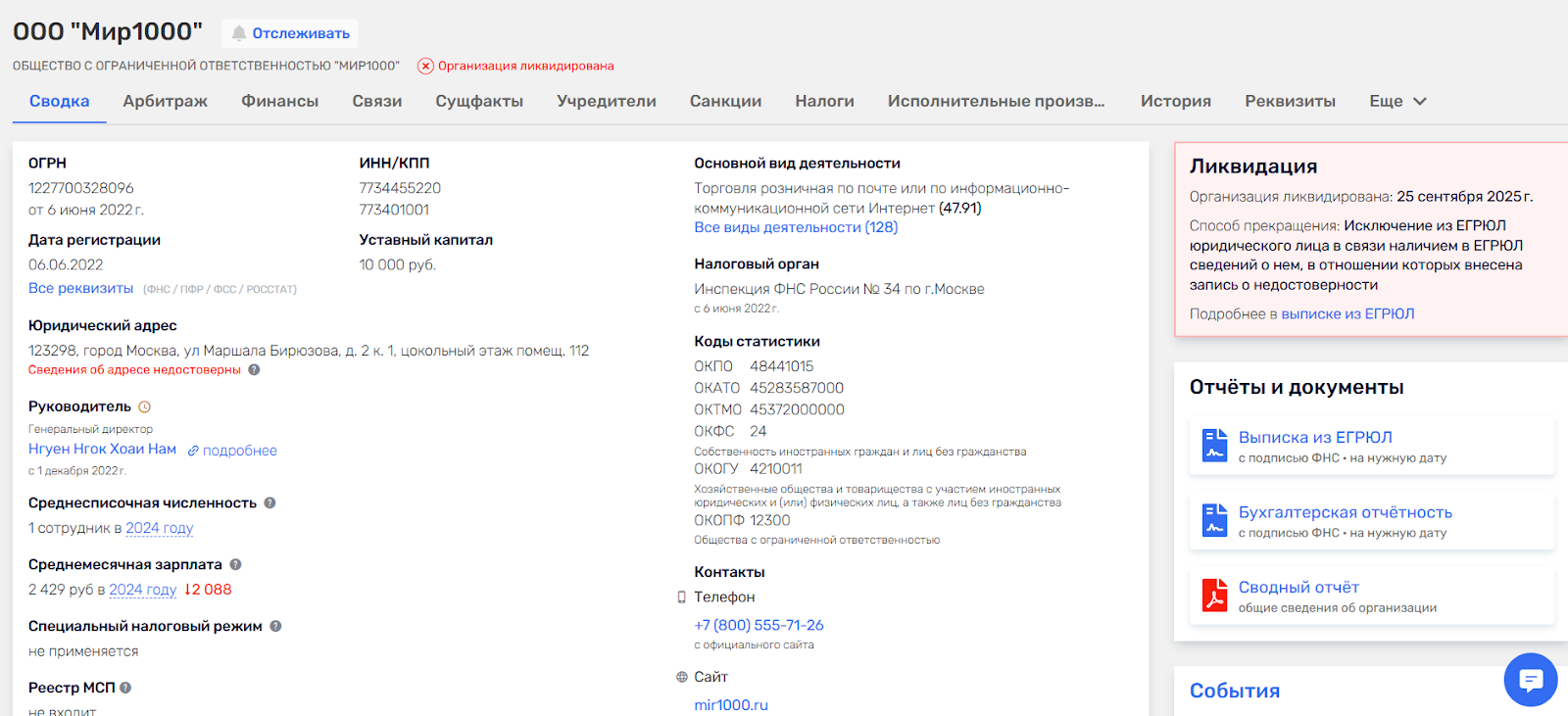1568x716 pixels.
Task: Click the help icon near Специальный налоговый режим
Action: (x=275, y=626)
